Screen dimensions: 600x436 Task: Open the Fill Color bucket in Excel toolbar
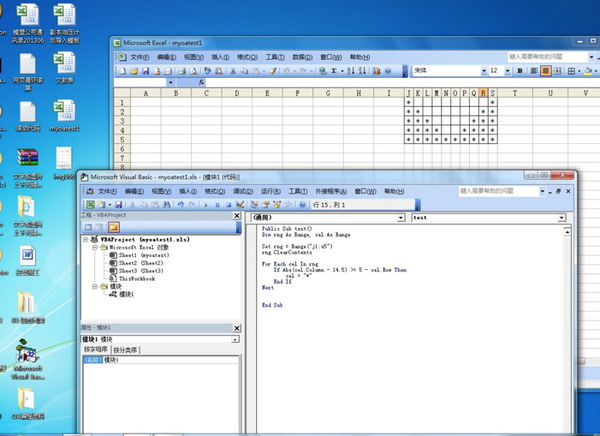(588, 71)
